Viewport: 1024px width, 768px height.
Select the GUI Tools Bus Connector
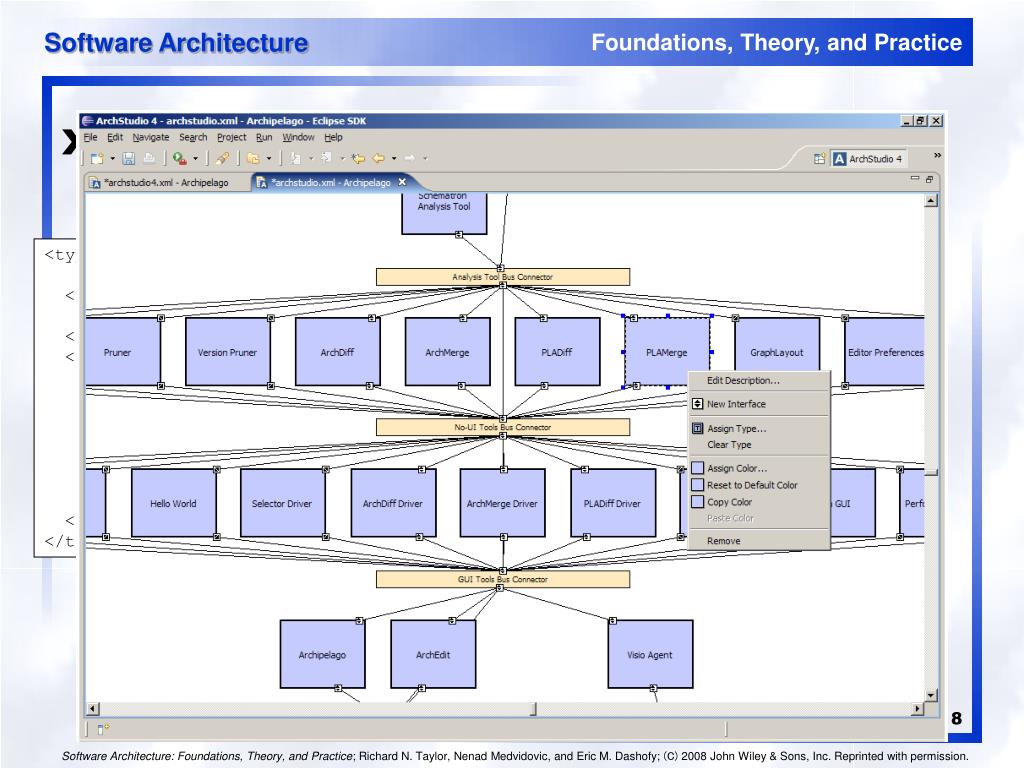click(x=503, y=579)
